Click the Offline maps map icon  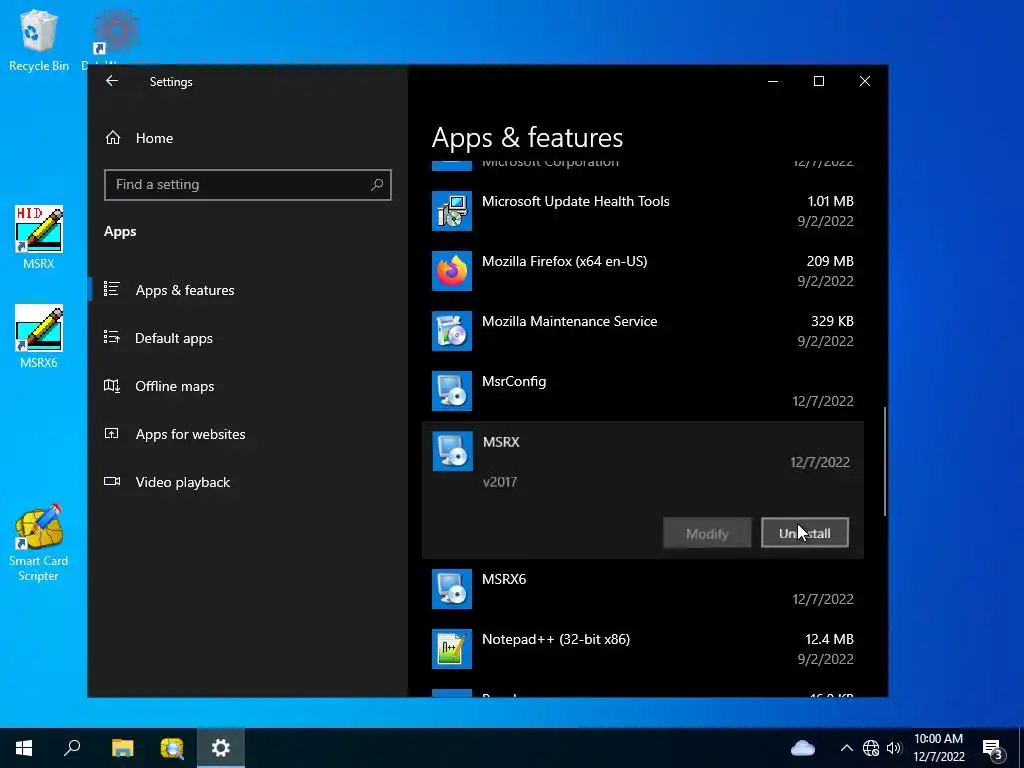112,386
